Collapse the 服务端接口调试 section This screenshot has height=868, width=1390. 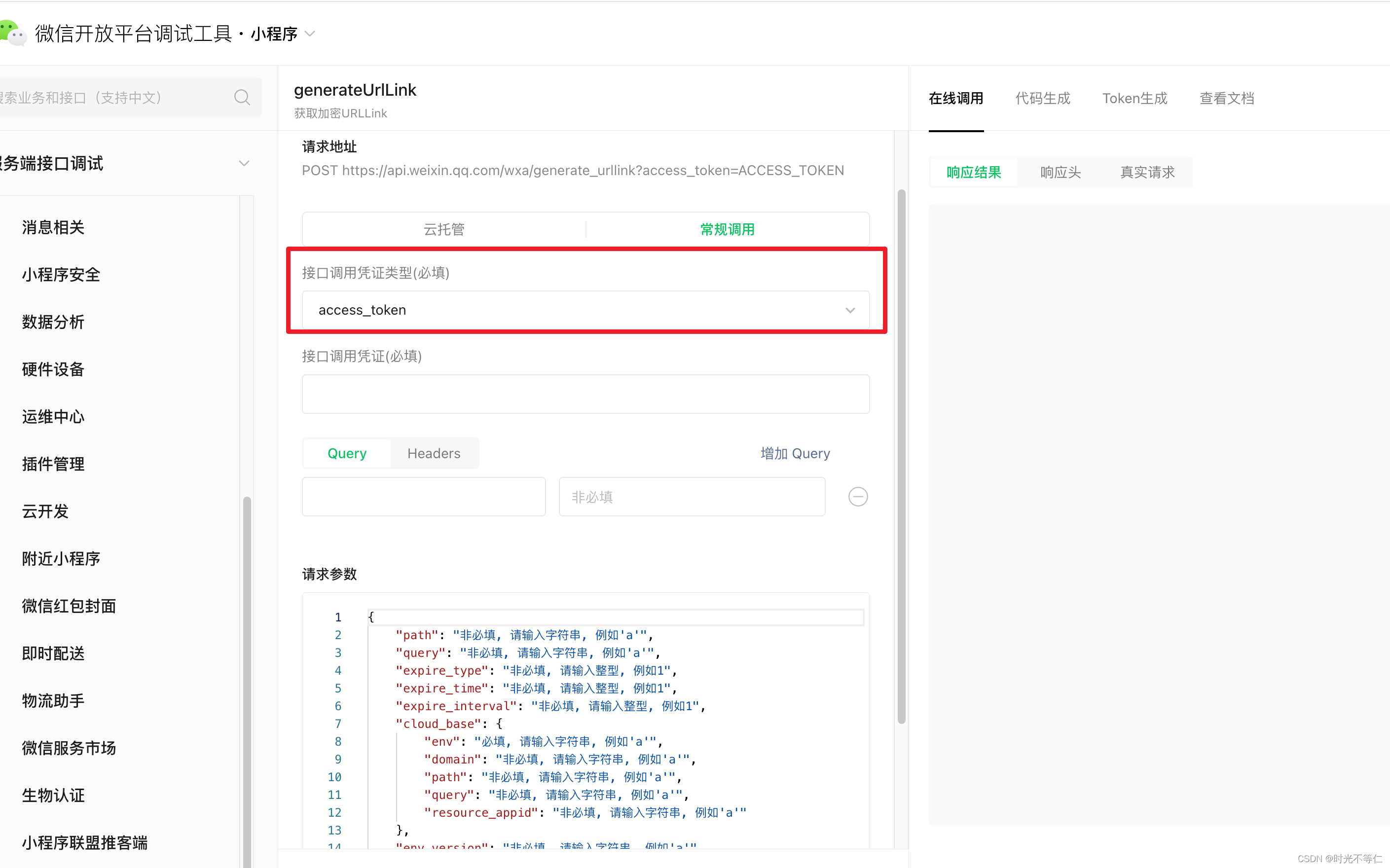tap(244, 164)
